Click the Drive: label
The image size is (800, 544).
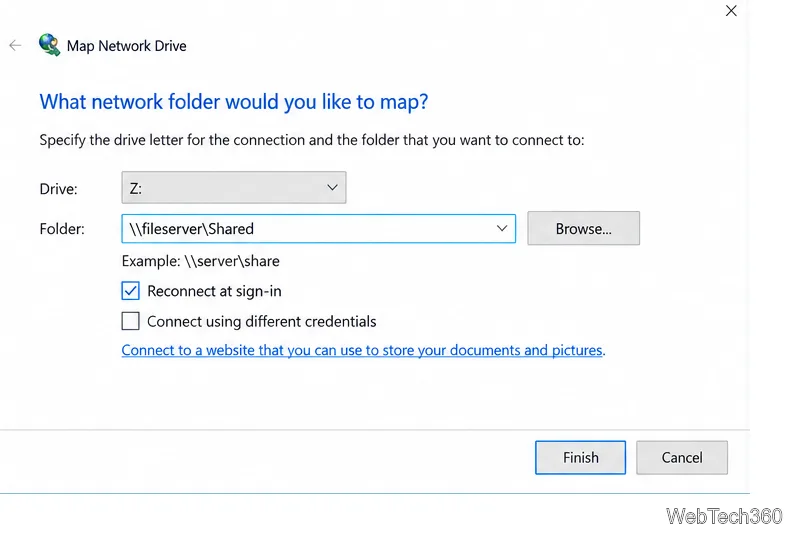pyautogui.click(x=59, y=189)
